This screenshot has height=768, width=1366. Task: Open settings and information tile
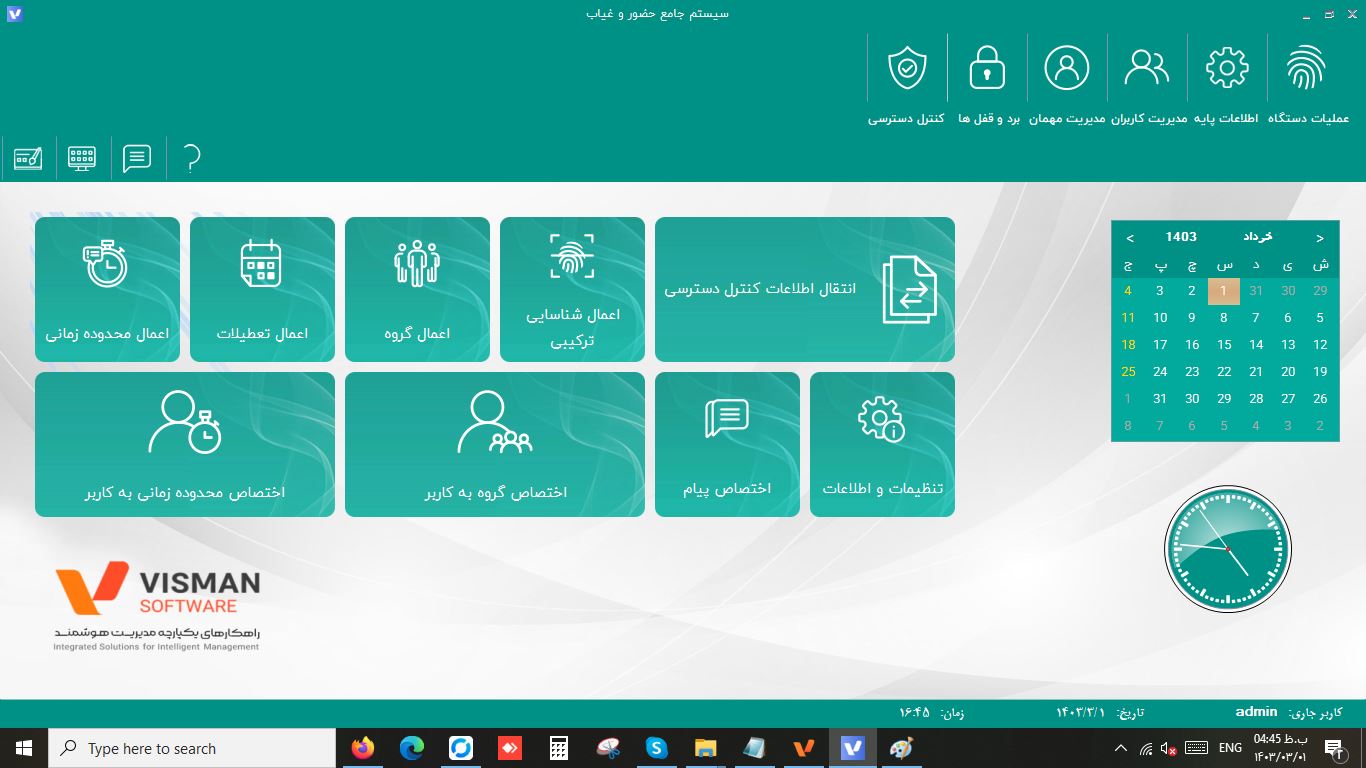tap(882, 444)
